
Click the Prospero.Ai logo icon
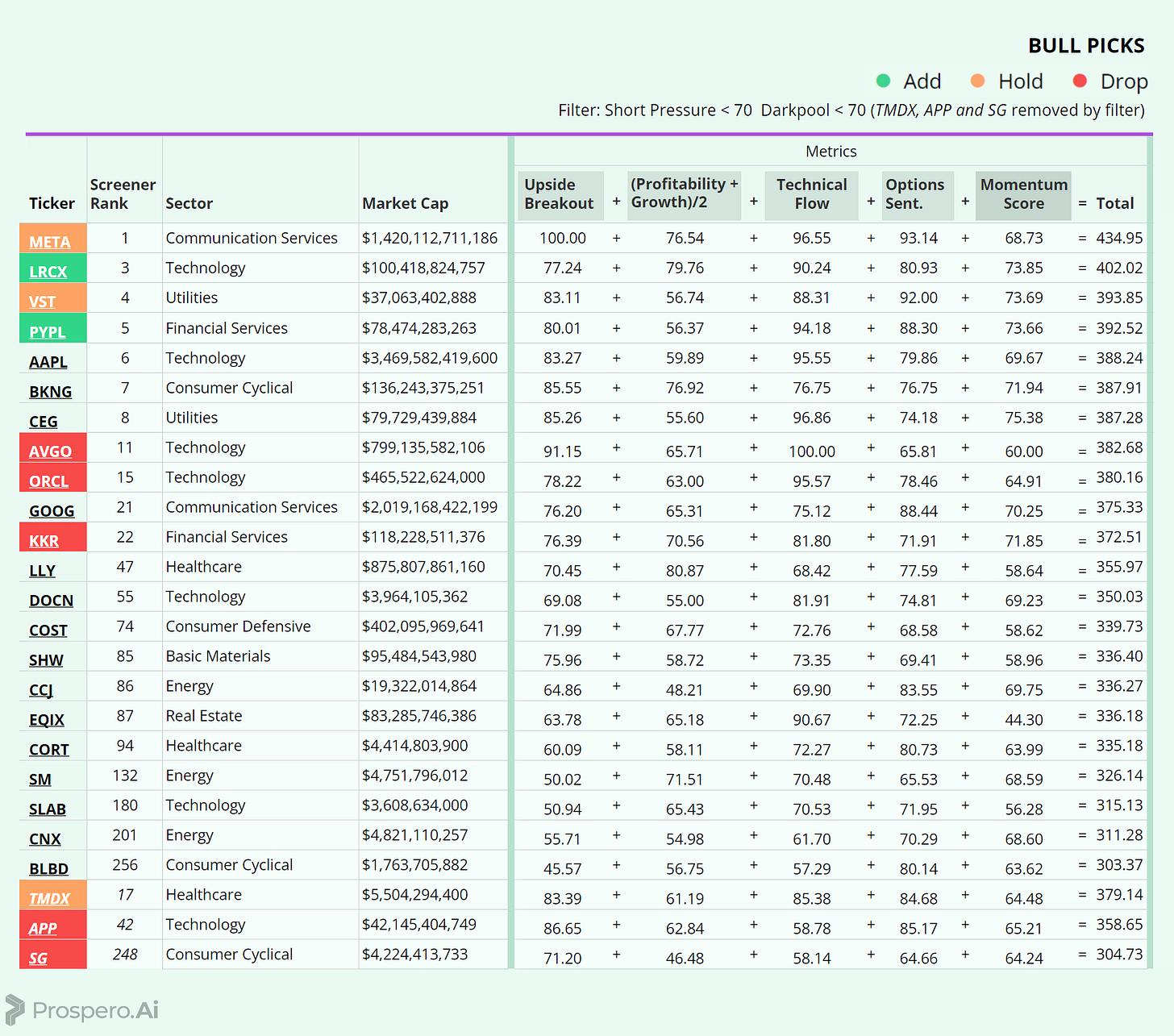(x=15, y=1009)
